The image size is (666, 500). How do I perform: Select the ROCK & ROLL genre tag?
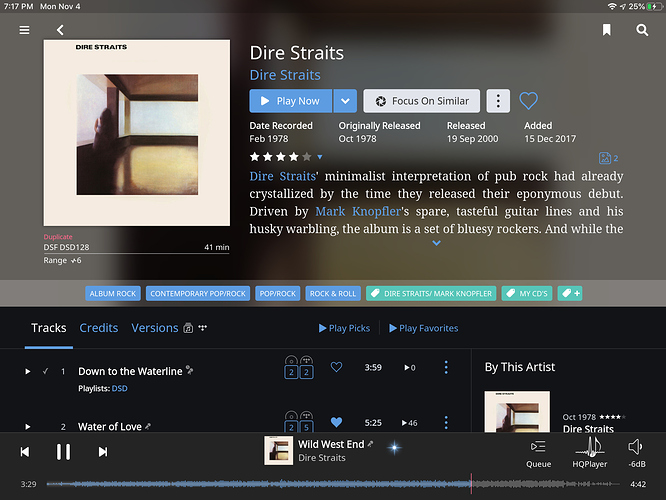[333, 294]
